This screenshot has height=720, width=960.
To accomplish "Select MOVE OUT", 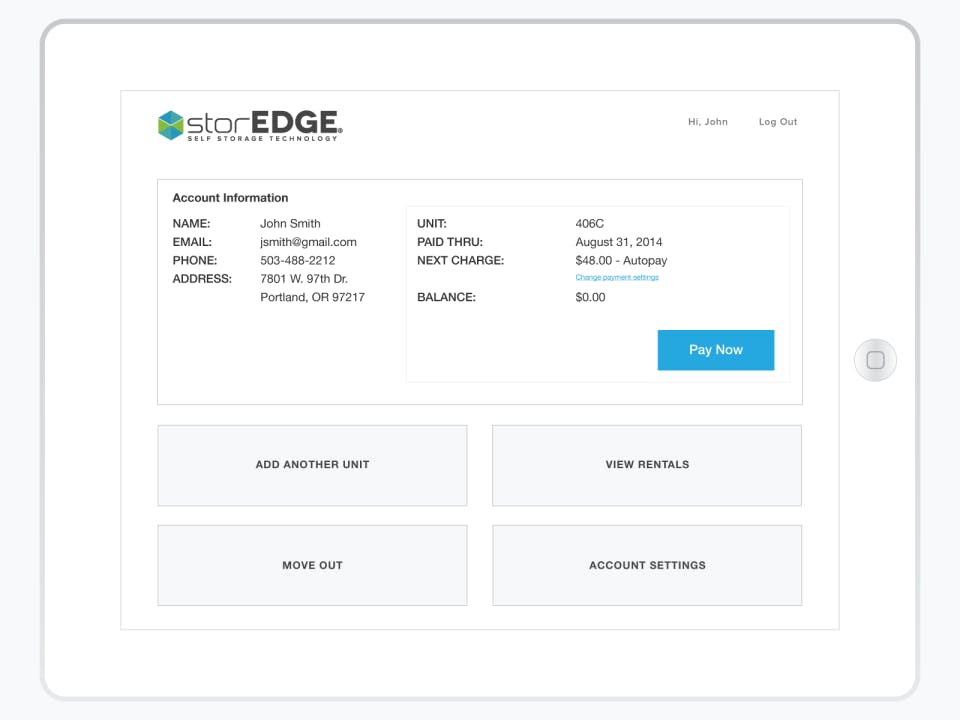I will click(x=312, y=564).
